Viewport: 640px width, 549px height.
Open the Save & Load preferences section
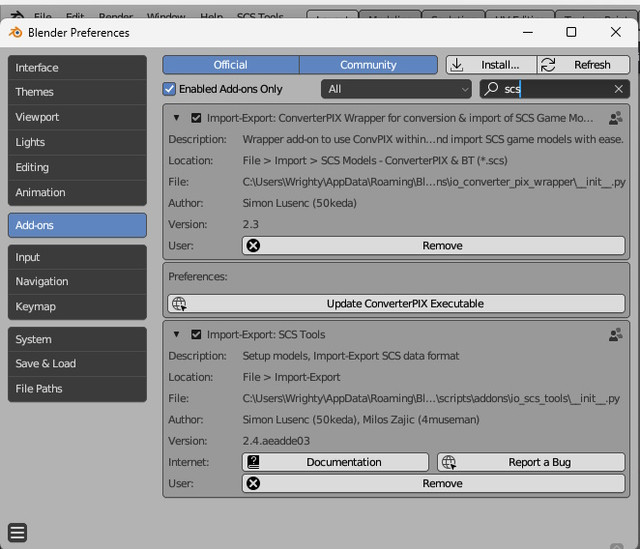77,363
